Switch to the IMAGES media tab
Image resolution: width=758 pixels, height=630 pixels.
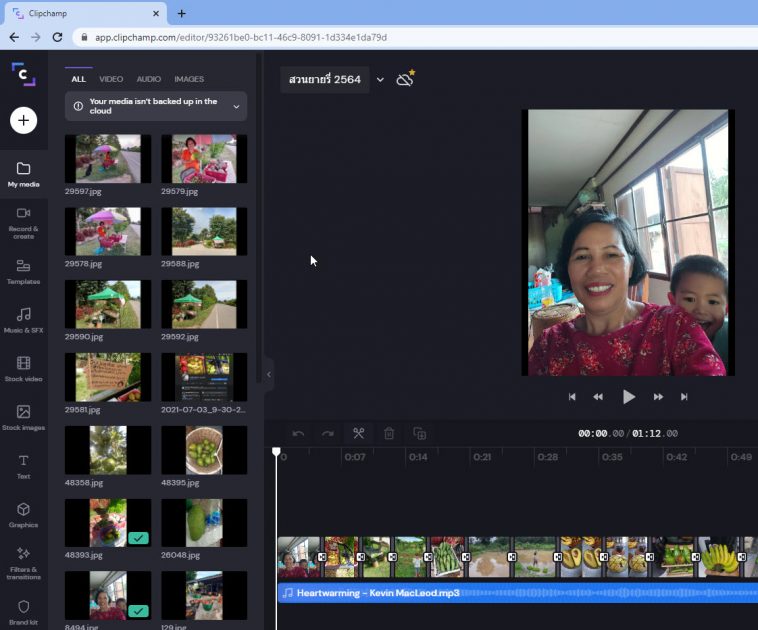[188, 79]
